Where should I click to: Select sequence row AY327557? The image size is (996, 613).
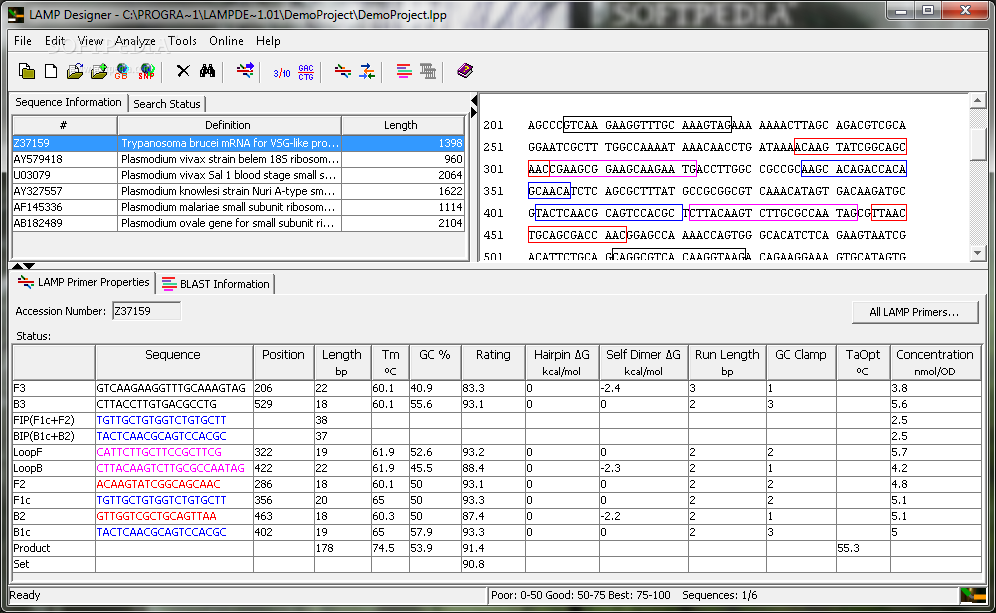(x=238, y=191)
